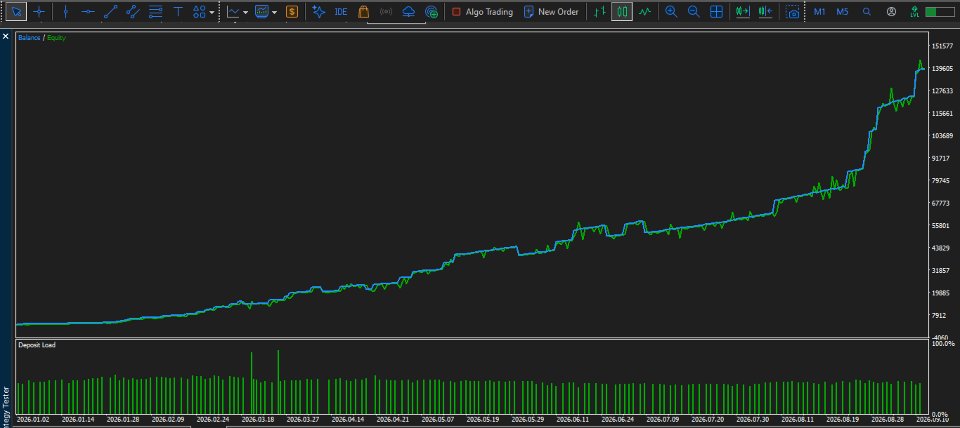Open the VPS cloud hosting icon
Screen dimensions: 960x428
pos(408,12)
